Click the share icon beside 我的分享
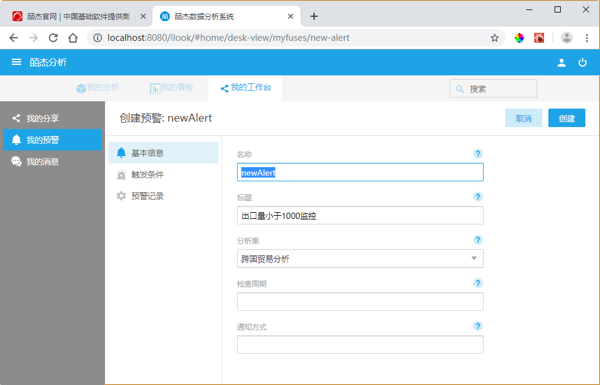 tap(16, 118)
